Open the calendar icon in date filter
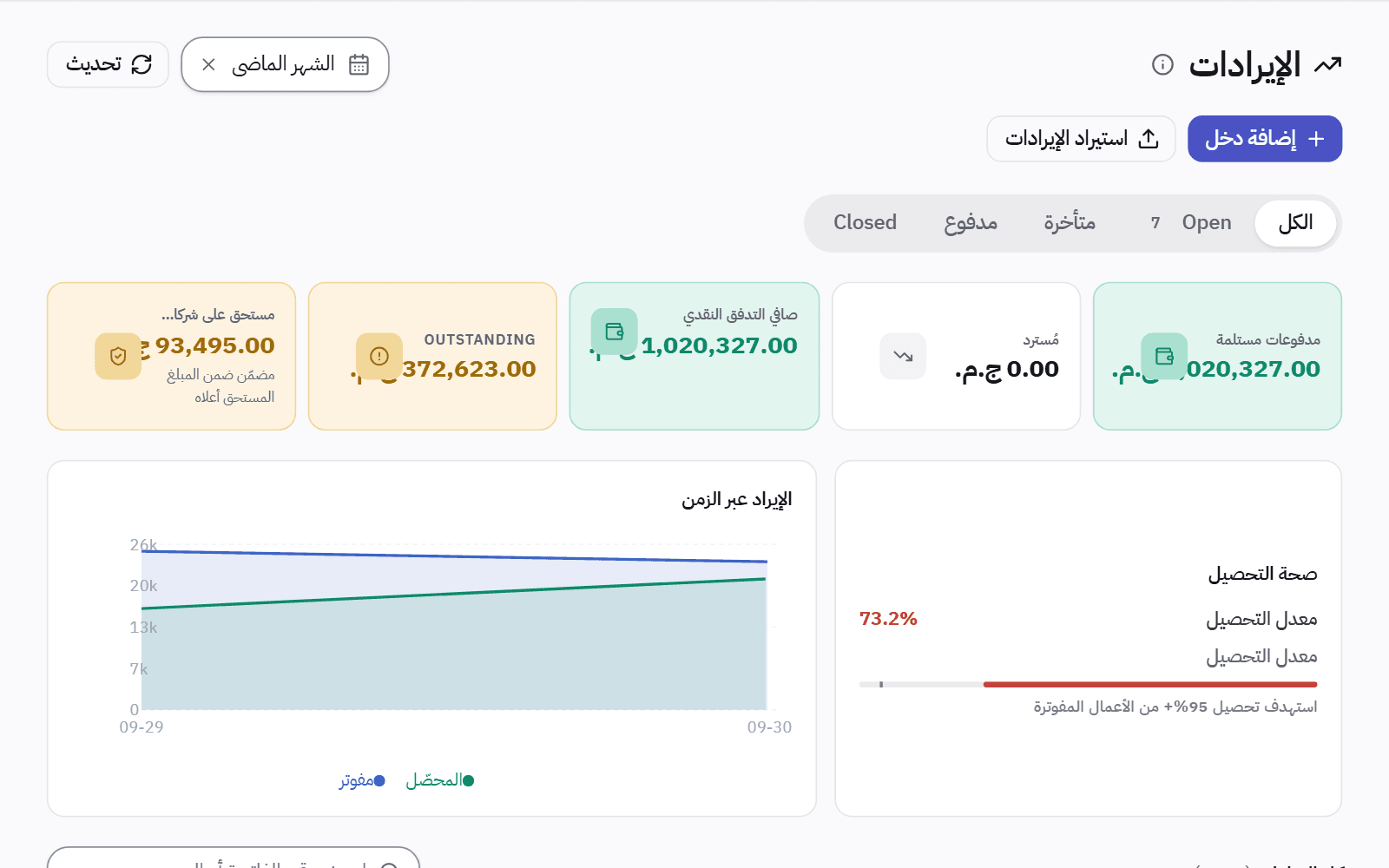The height and width of the screenshot is (868, 1389). (x=359, y=64)
